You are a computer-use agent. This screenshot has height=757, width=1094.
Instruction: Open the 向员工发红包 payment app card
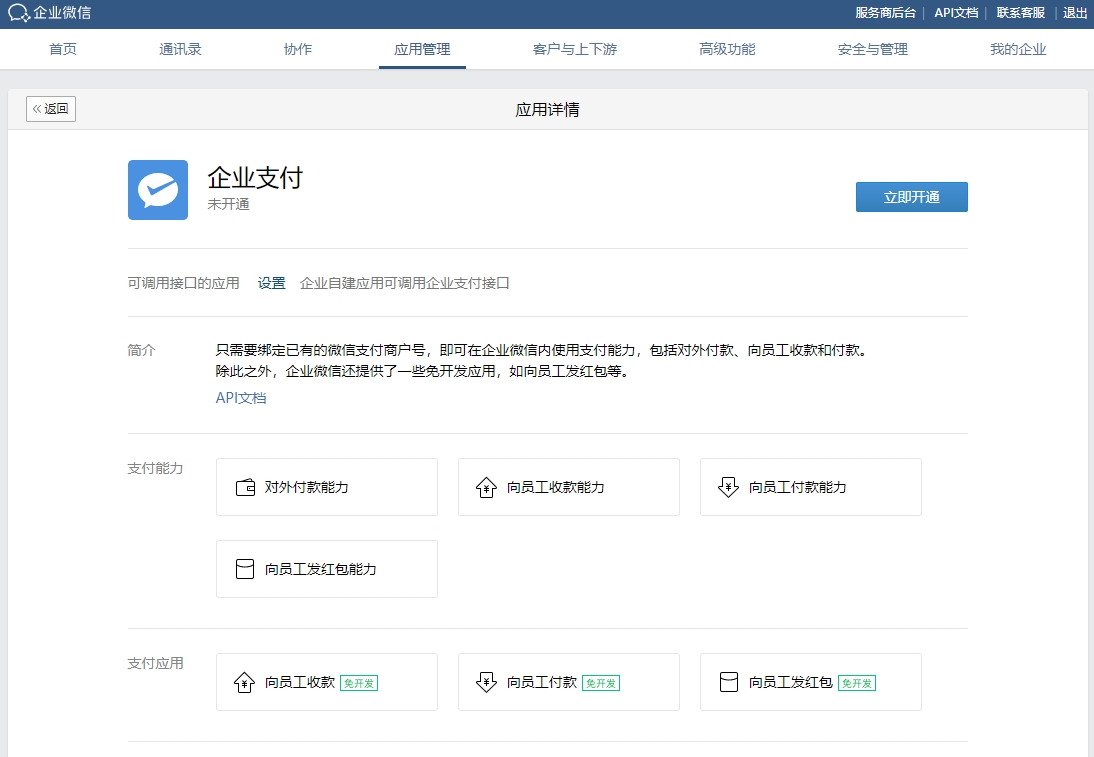811,682
